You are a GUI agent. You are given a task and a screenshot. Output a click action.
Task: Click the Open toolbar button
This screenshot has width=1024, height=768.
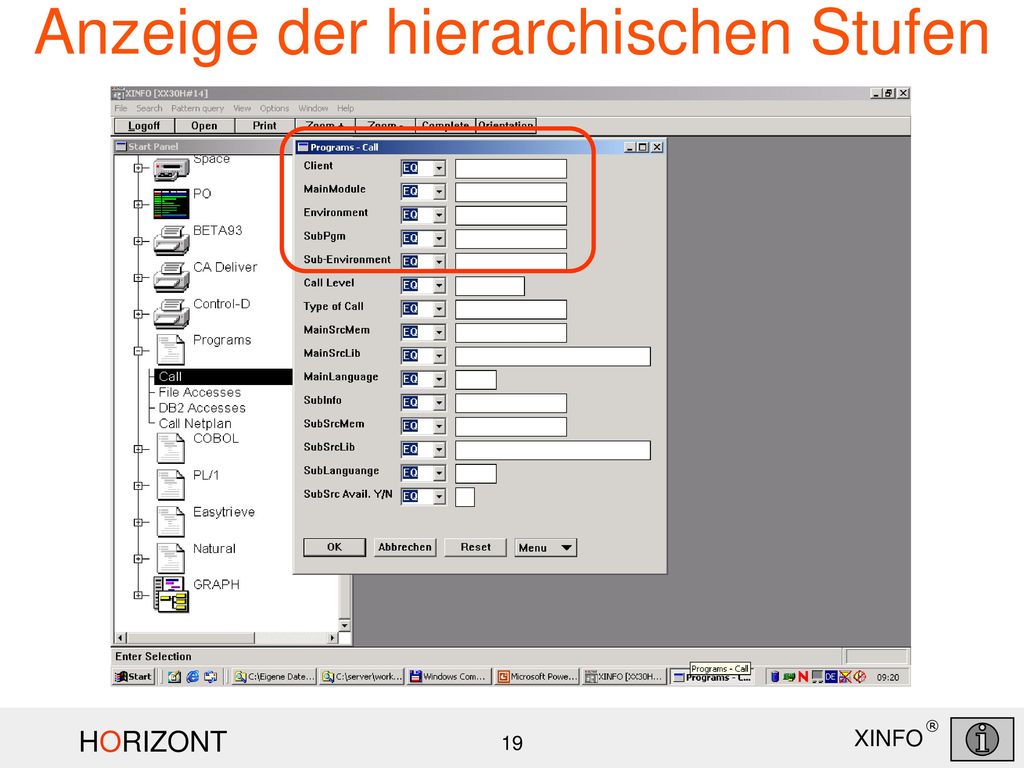pyautogui.click(x=204, y=126)
